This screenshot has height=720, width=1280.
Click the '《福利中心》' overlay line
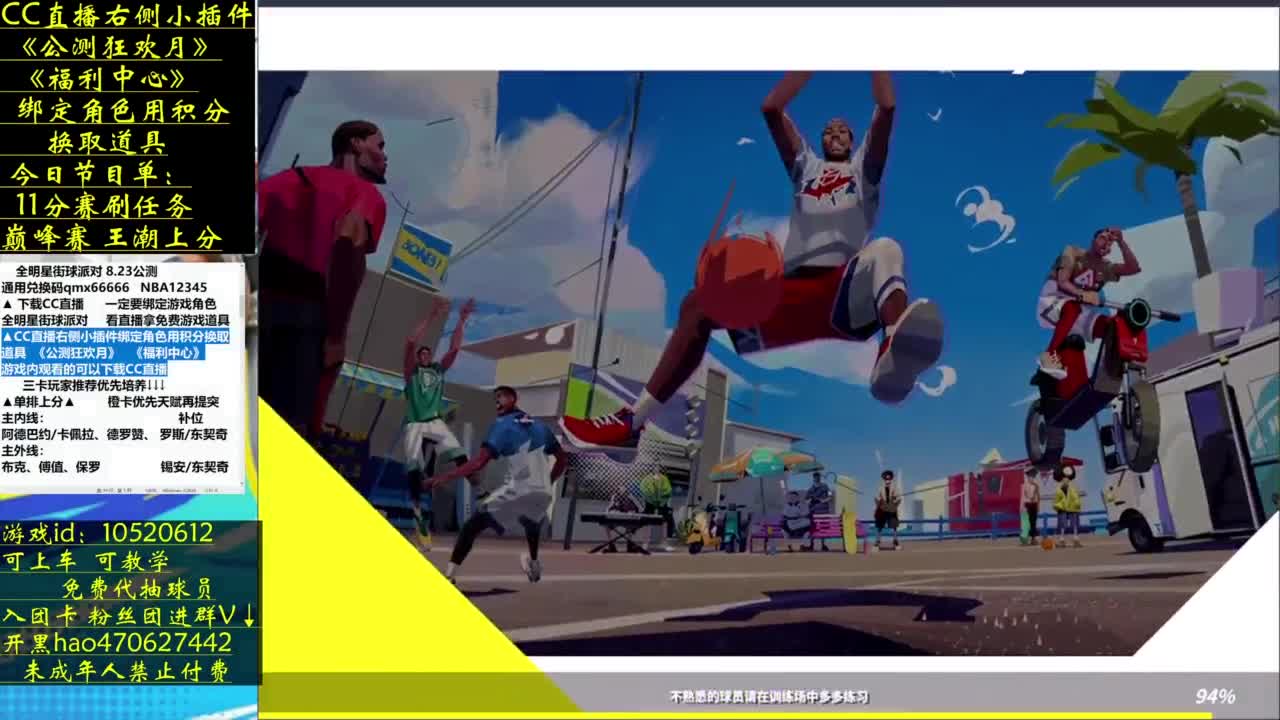[107, 79]
